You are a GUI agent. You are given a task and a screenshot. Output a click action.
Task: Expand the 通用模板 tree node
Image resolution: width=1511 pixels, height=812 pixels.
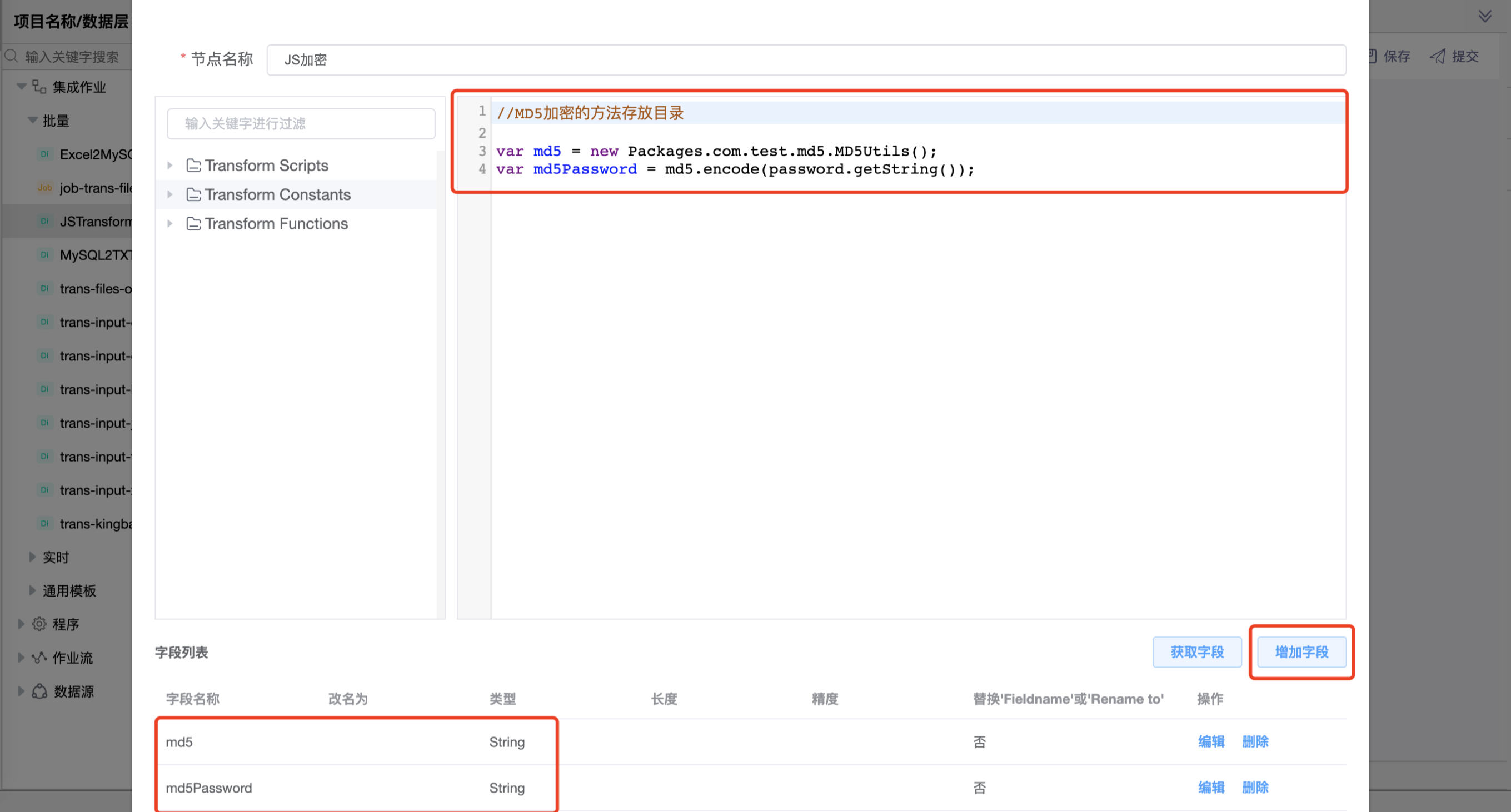point(32,590)
